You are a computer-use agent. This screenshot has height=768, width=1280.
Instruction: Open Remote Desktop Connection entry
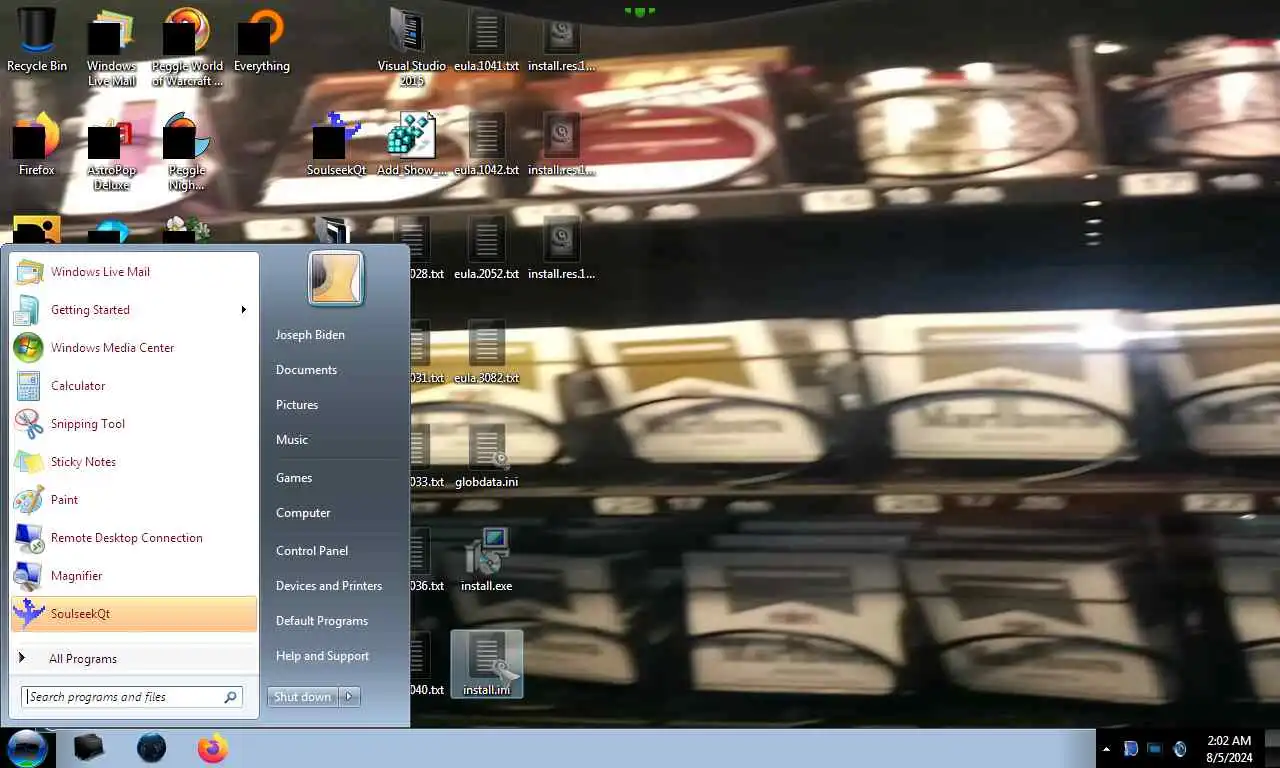[134, 538]
